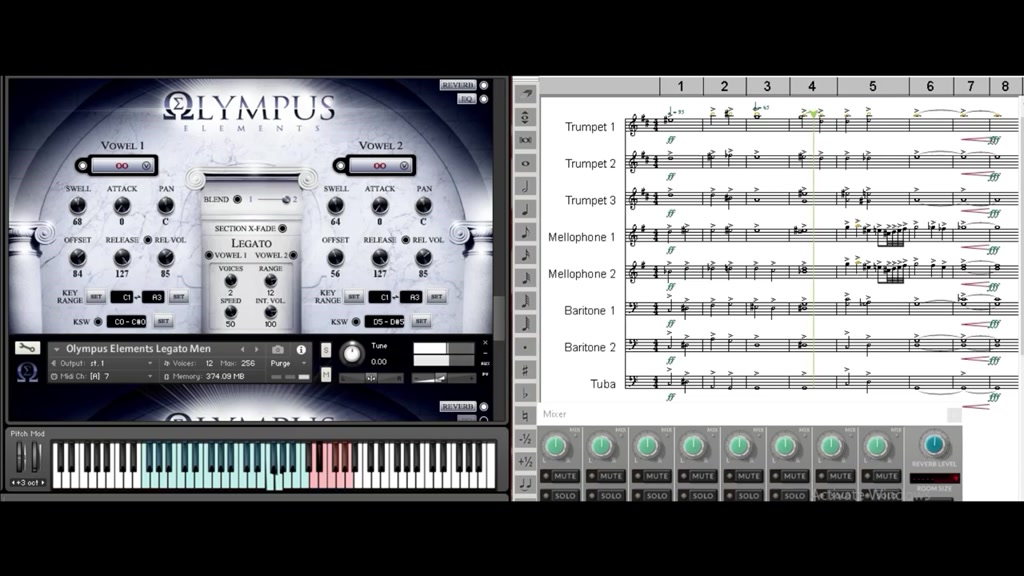This screenshot has width=1024, height=576.
Task: Click the plus half step transpose icon
Action: [526, 462]
